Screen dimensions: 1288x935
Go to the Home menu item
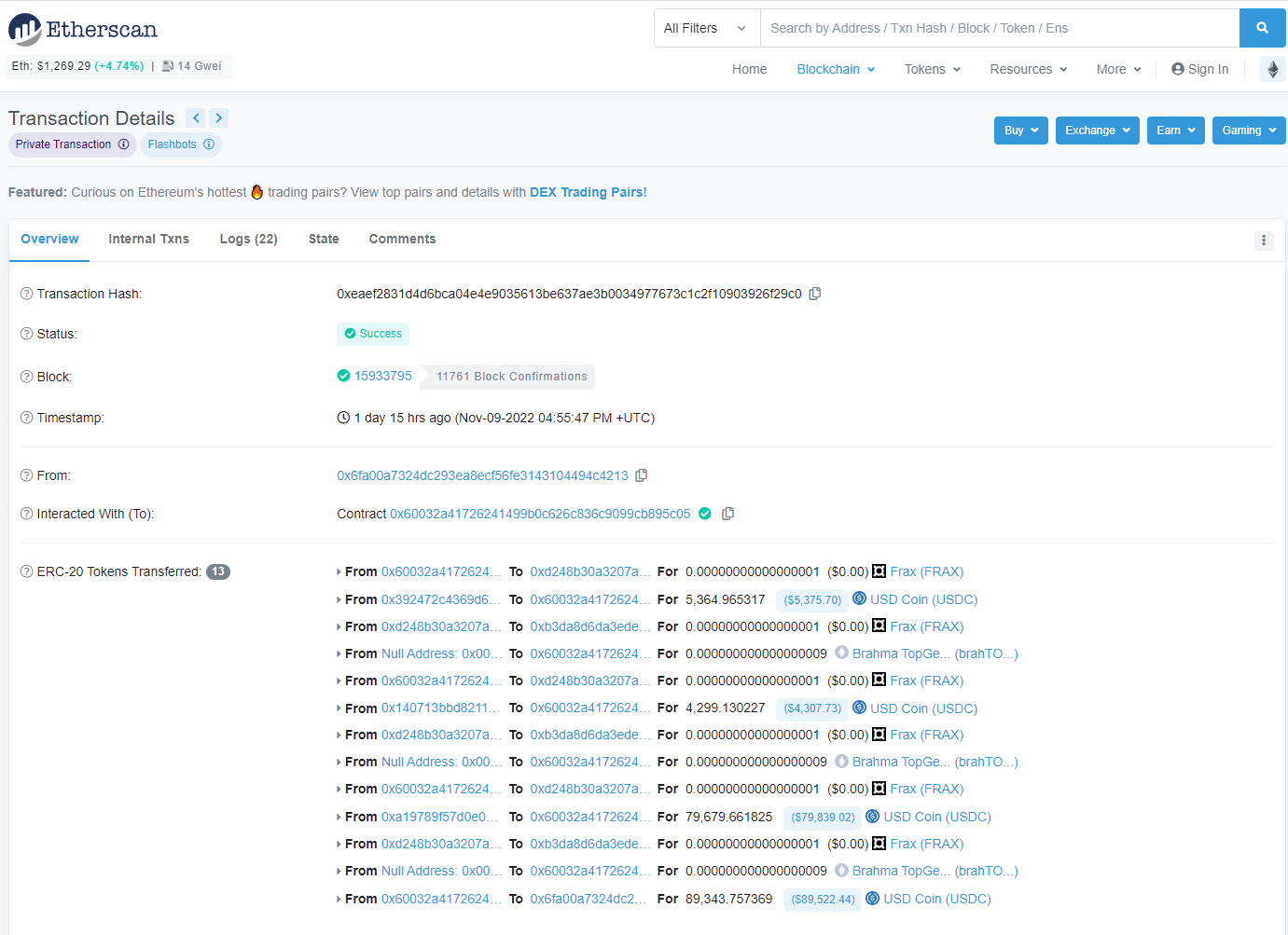(750, 69)
